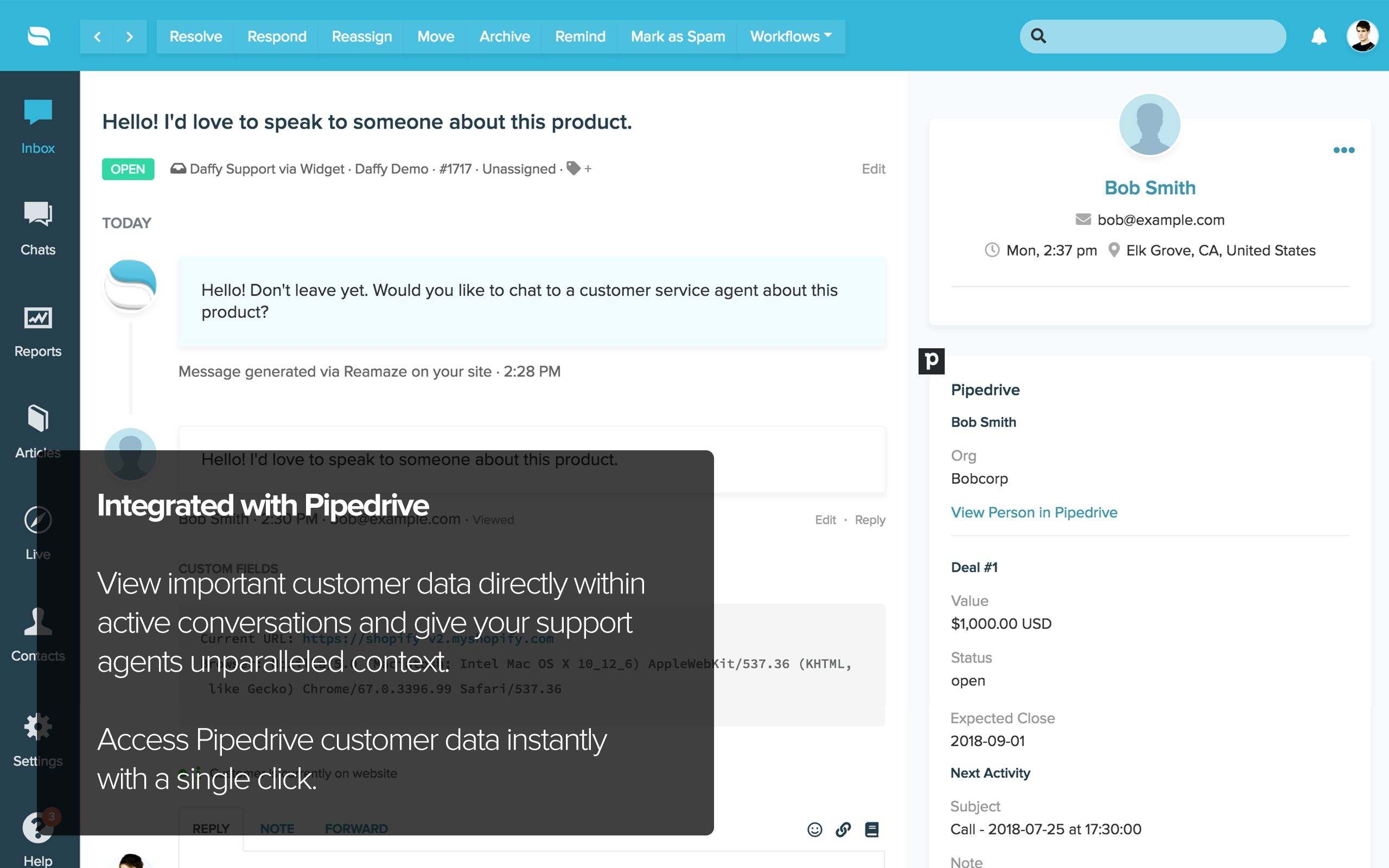
Task: Open the Workflows dropdown
Action: coord(791,37)
